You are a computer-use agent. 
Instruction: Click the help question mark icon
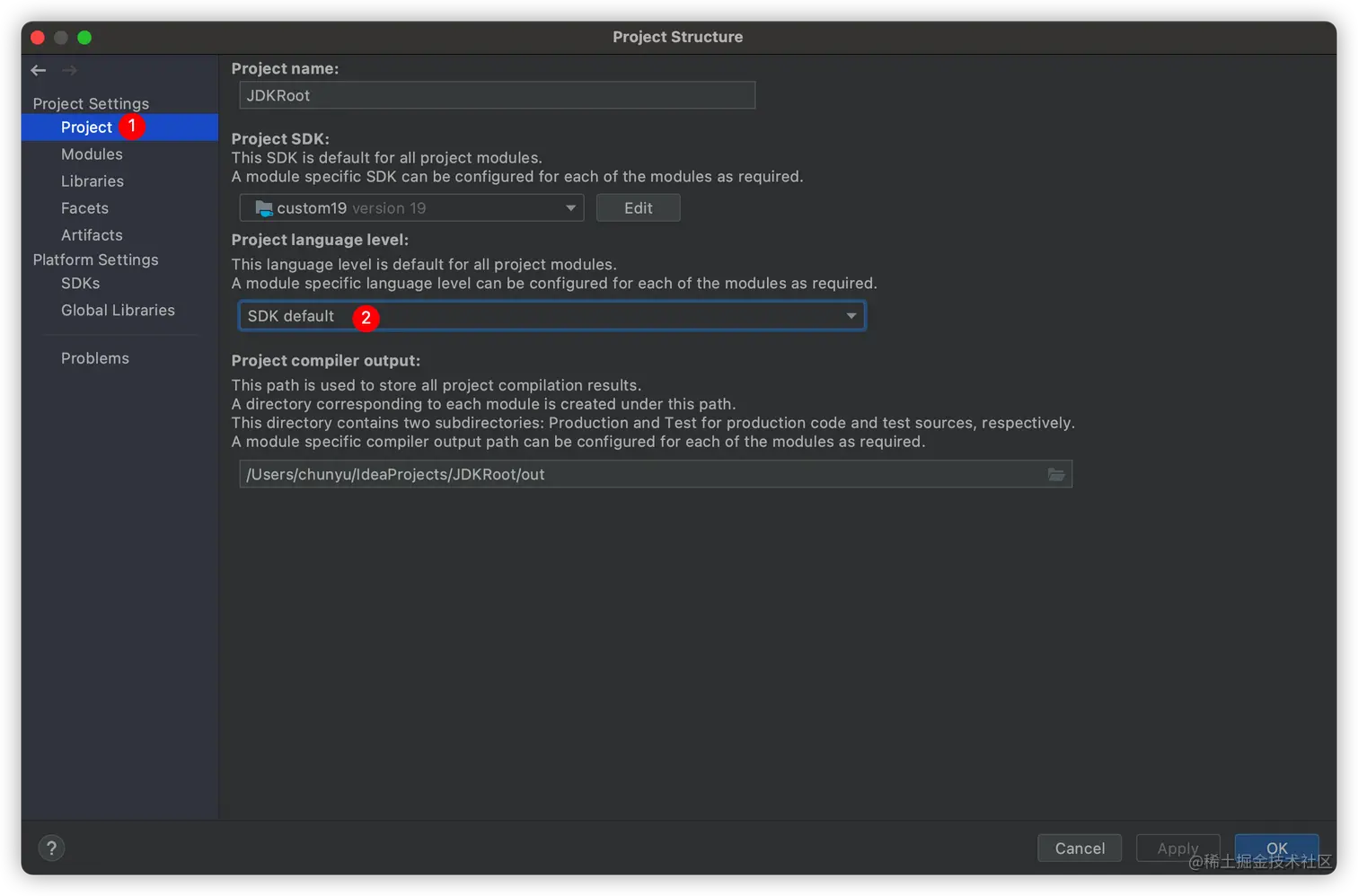pyautogui.click(x=51, y=848)
